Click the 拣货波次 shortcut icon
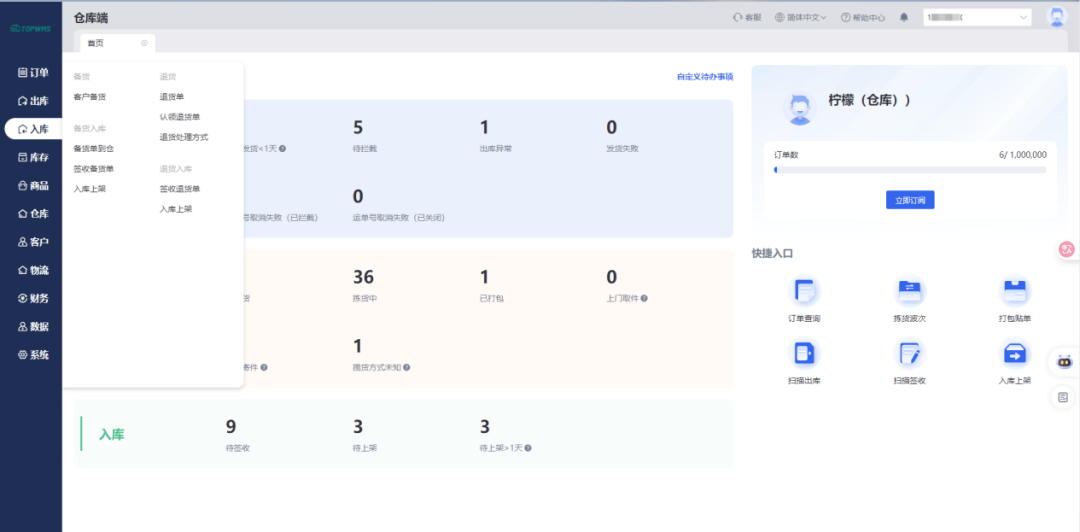This screenshot has height=532, width=1080. (x=909, y=292)
